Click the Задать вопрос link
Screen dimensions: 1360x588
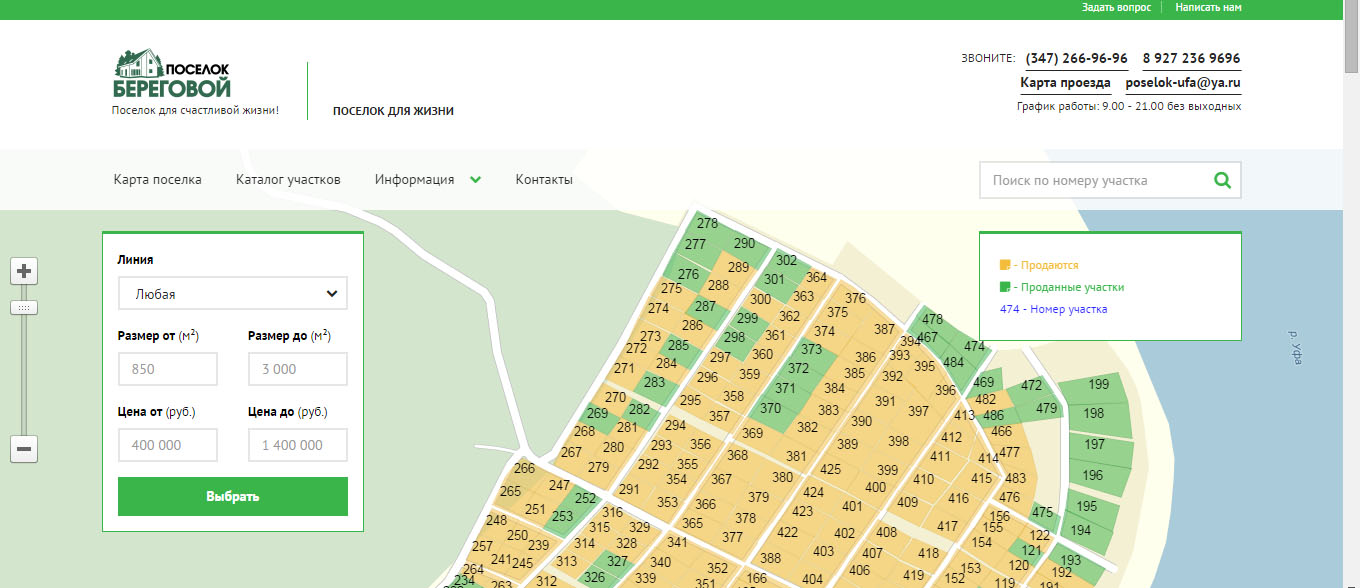tap(1116, 7)
